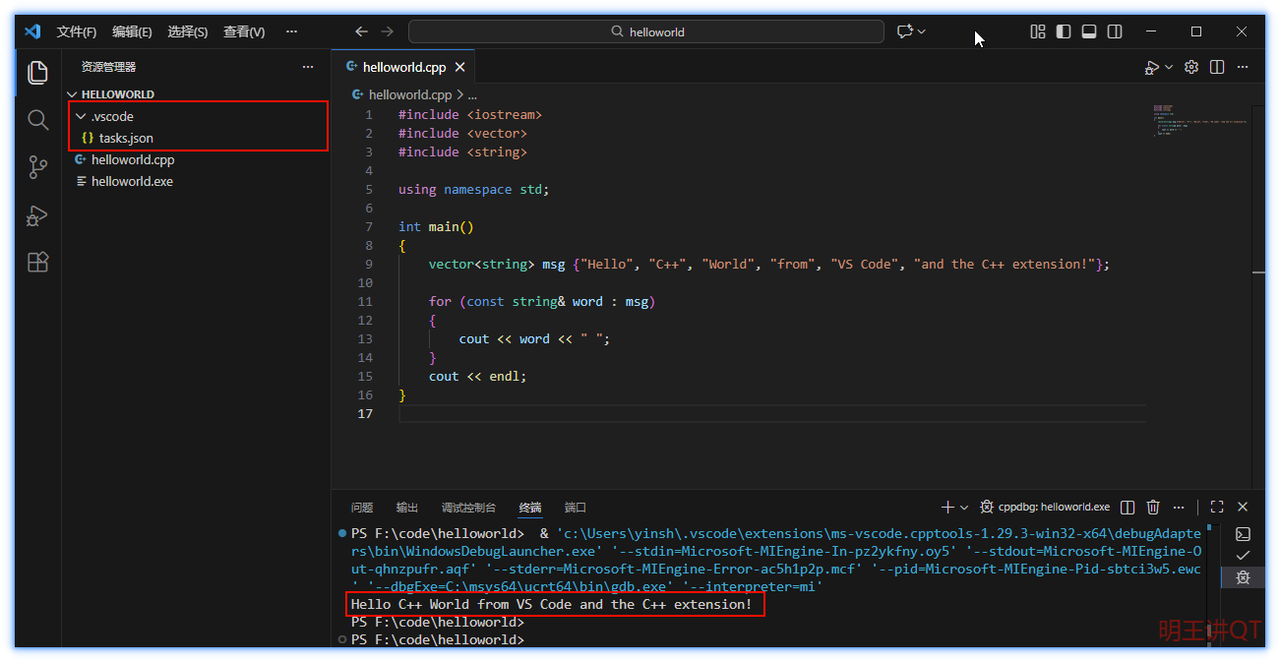Screen dimensions: 1280x662
Task: Click the split editor icon
Action: [1217, 67]
